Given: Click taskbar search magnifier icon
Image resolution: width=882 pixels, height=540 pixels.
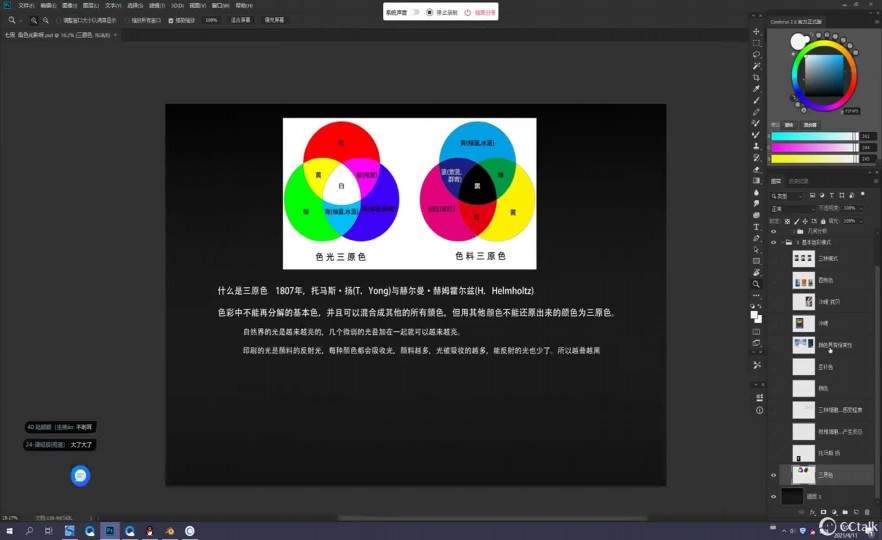Looking at the screenshot, I should pyautogui.click(x=29, y=530).
